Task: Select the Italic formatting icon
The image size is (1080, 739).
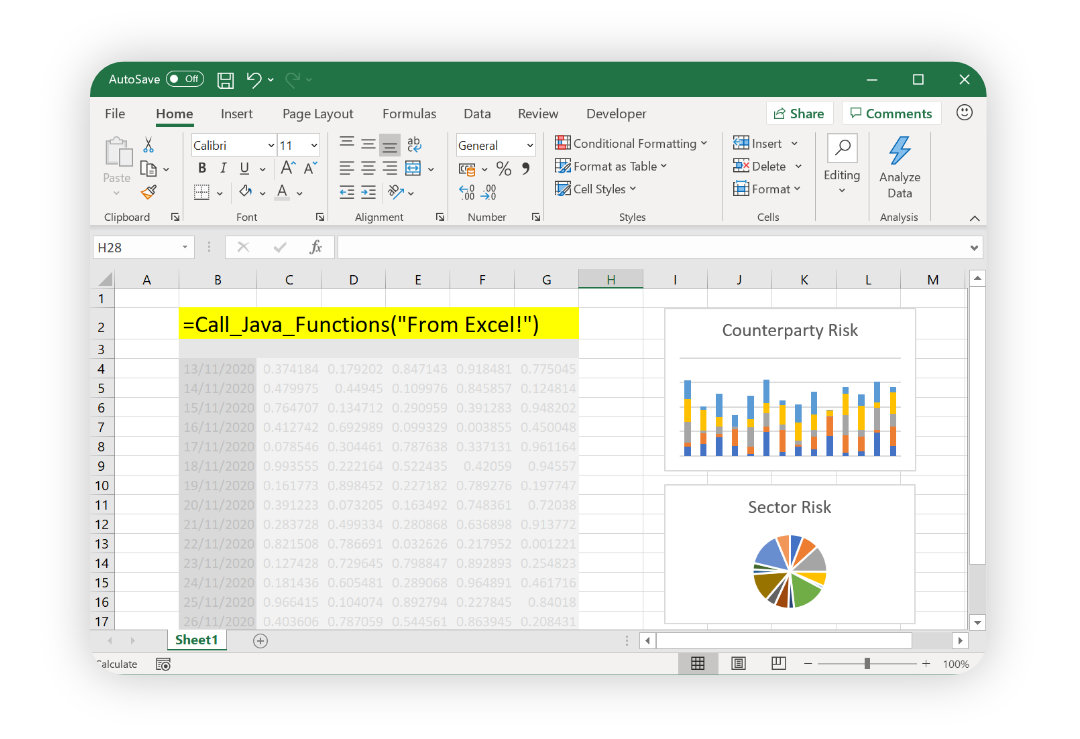Action: pyautogui.click(x=223, y=168)
